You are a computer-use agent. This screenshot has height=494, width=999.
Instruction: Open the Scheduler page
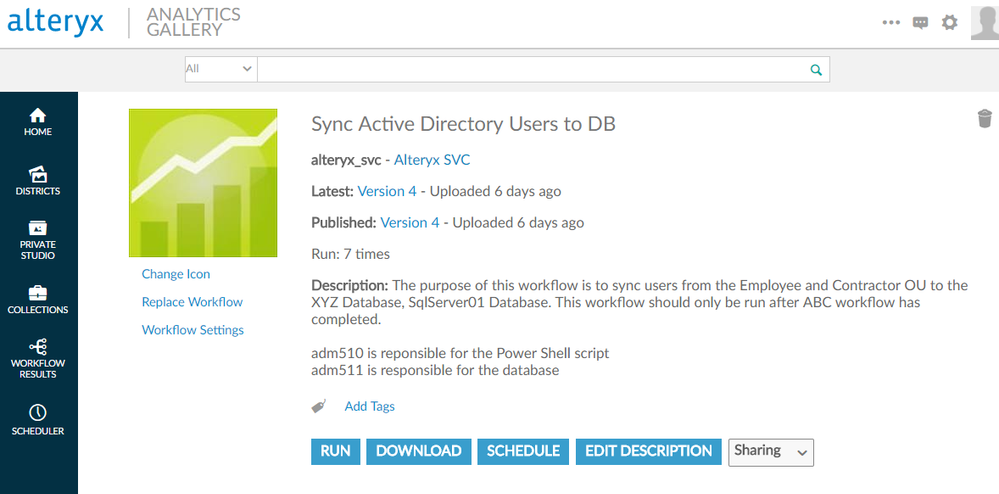coord(38,419)
